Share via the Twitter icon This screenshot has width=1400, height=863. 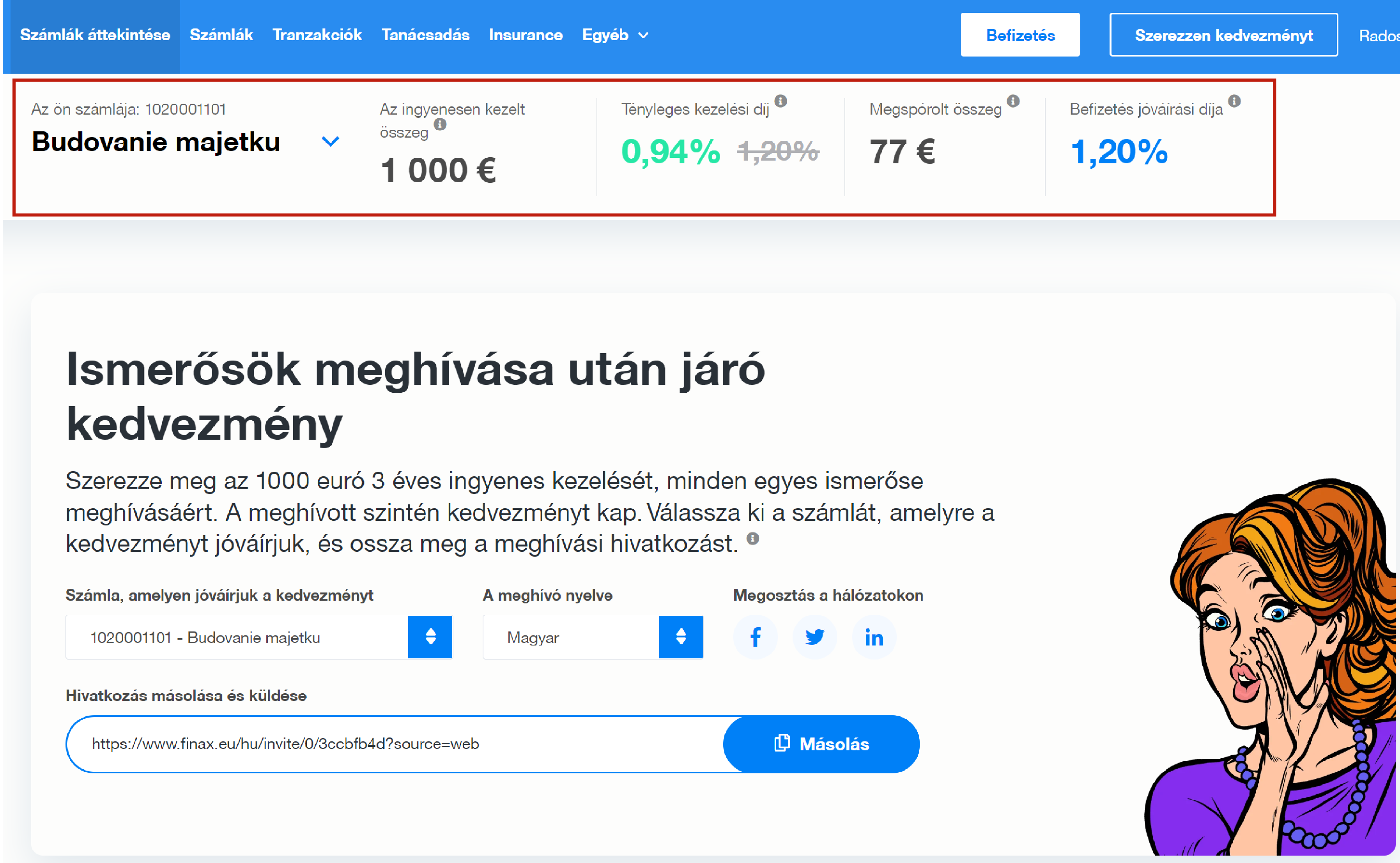(815, 637)
